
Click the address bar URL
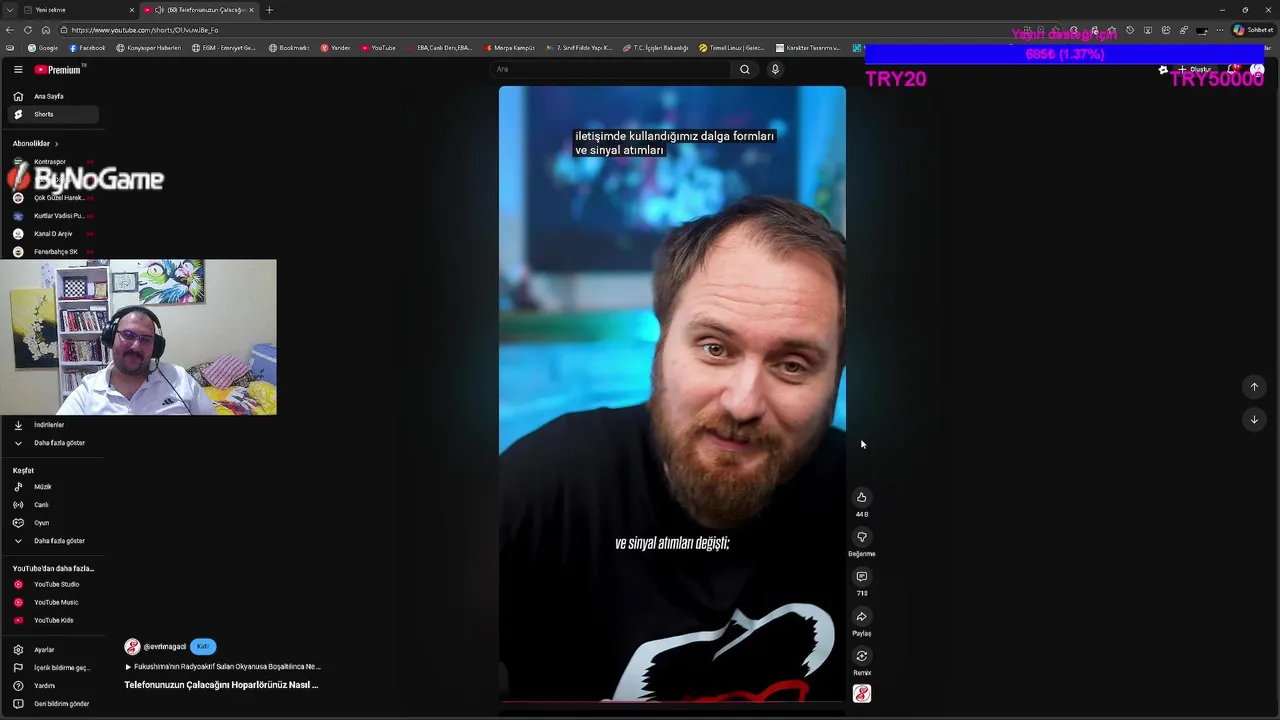click(145, 30)
